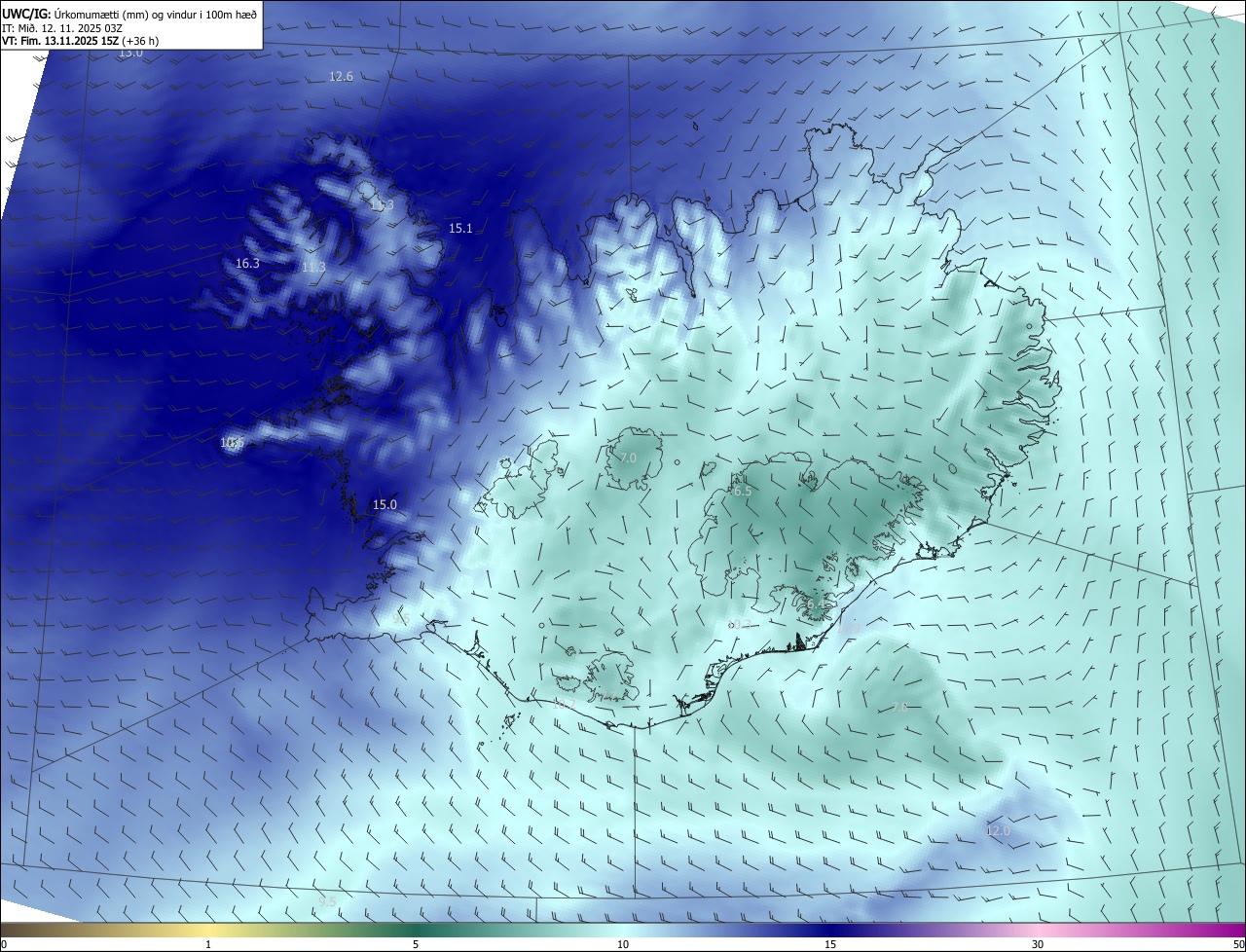Click the 15.1 value label
The width and height of the screenshot is (1246, 952).
click(x=460, y=228)
